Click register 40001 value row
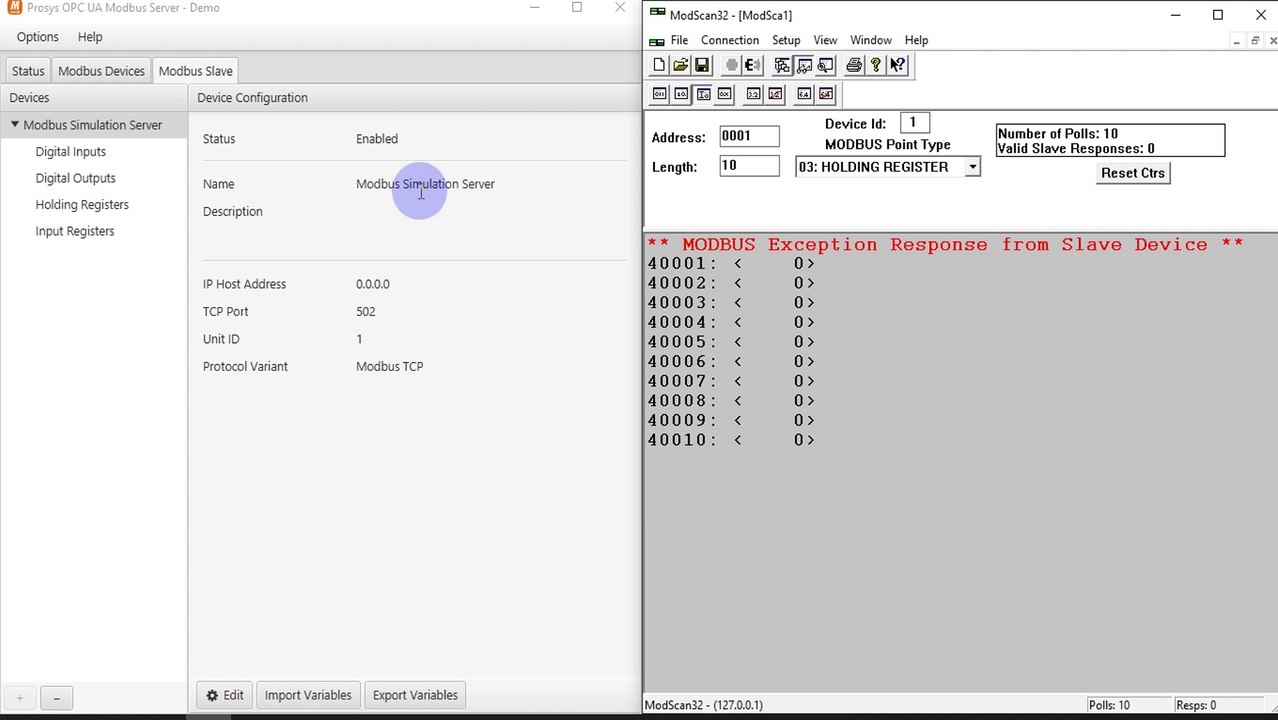 [x=731, y=264]
